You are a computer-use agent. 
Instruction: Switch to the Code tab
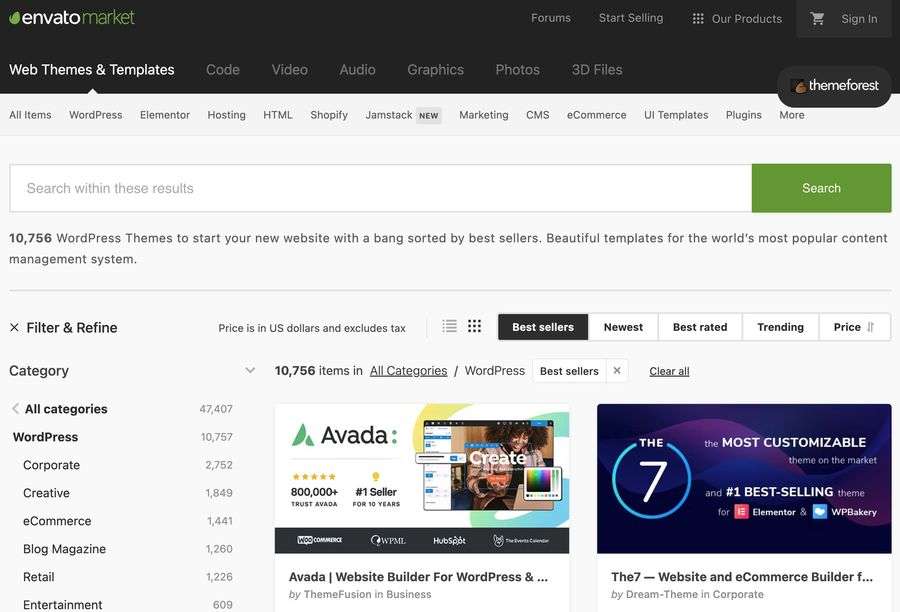pos(223,69)
